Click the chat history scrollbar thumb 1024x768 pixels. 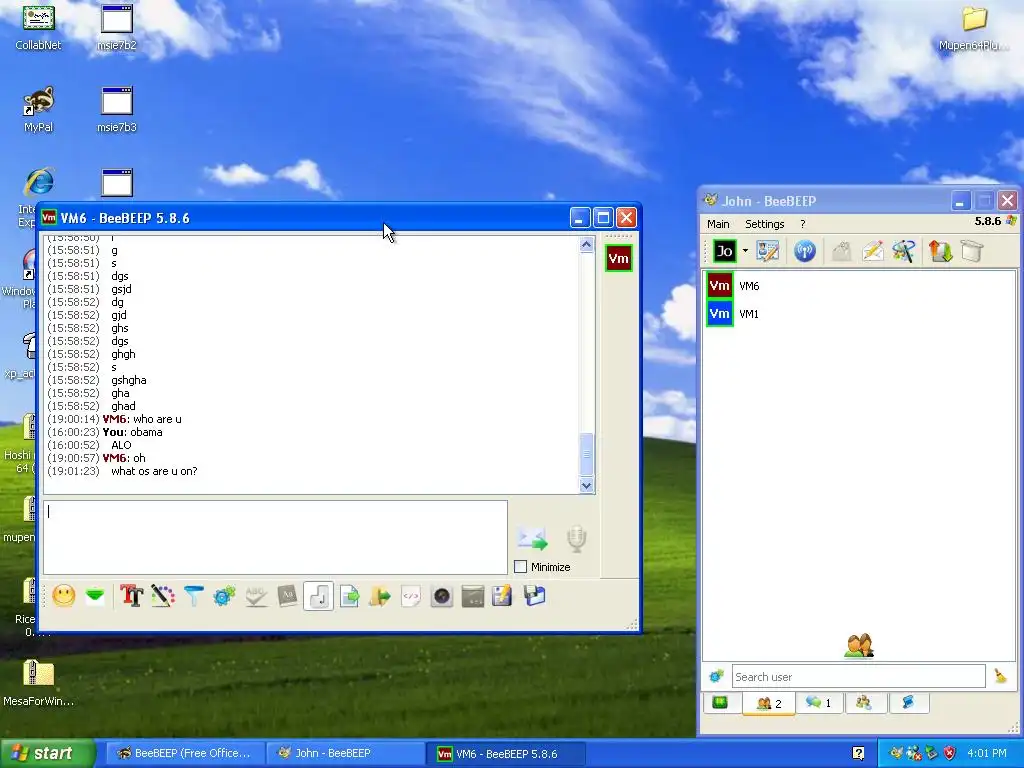[586, 454]
